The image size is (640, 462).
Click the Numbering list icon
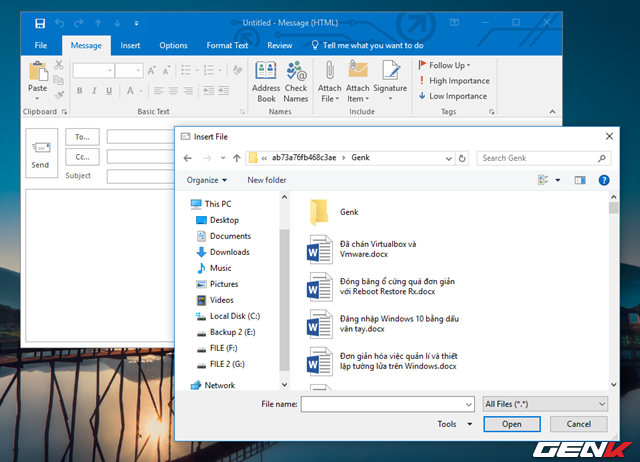(209, 70)
